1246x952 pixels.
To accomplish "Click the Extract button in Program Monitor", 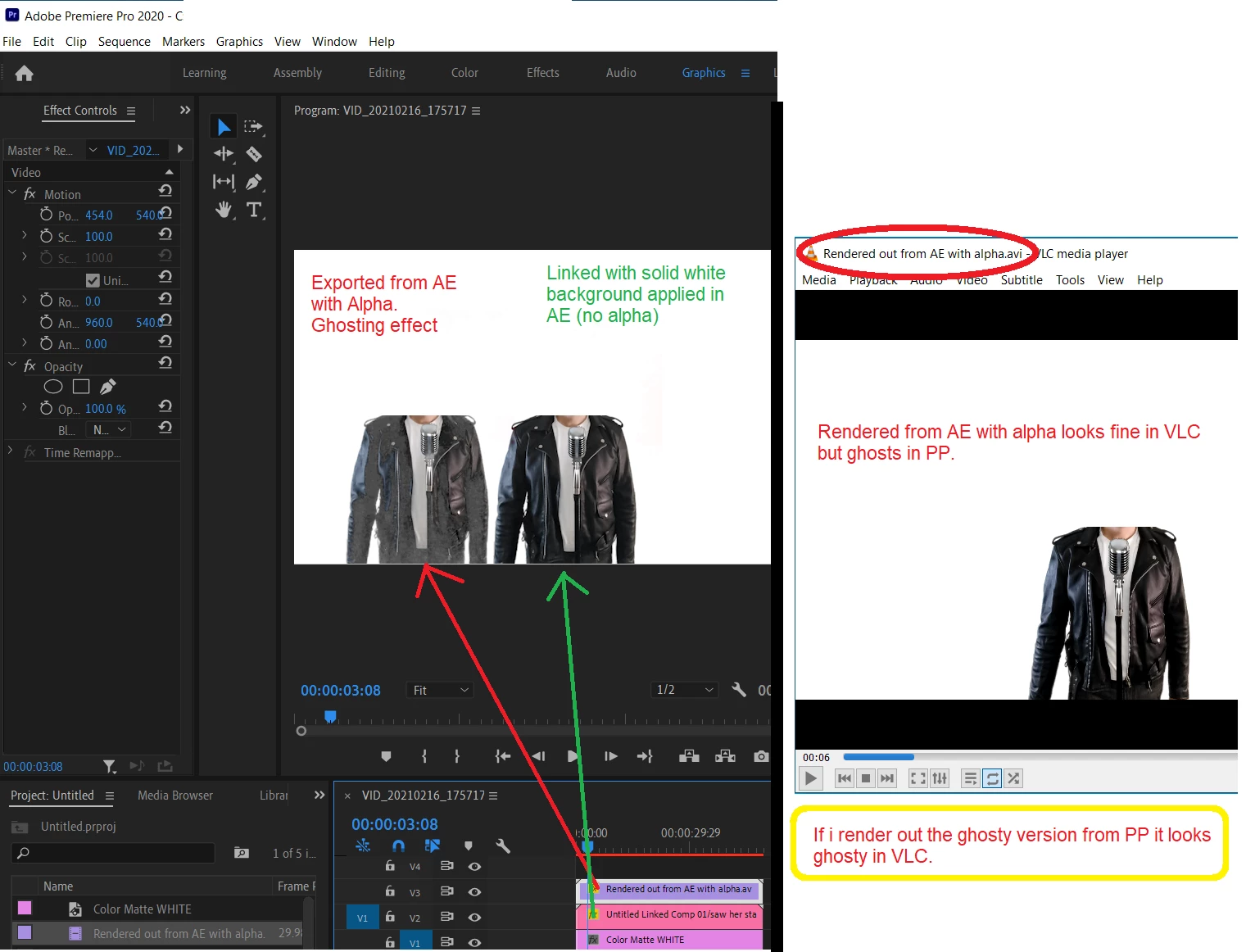I will [x=725, y=756].
